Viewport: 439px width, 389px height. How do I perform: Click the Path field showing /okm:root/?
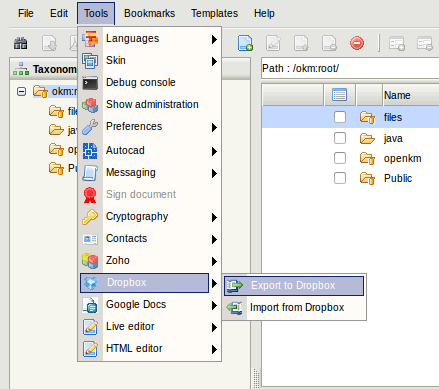click(350, 68)
